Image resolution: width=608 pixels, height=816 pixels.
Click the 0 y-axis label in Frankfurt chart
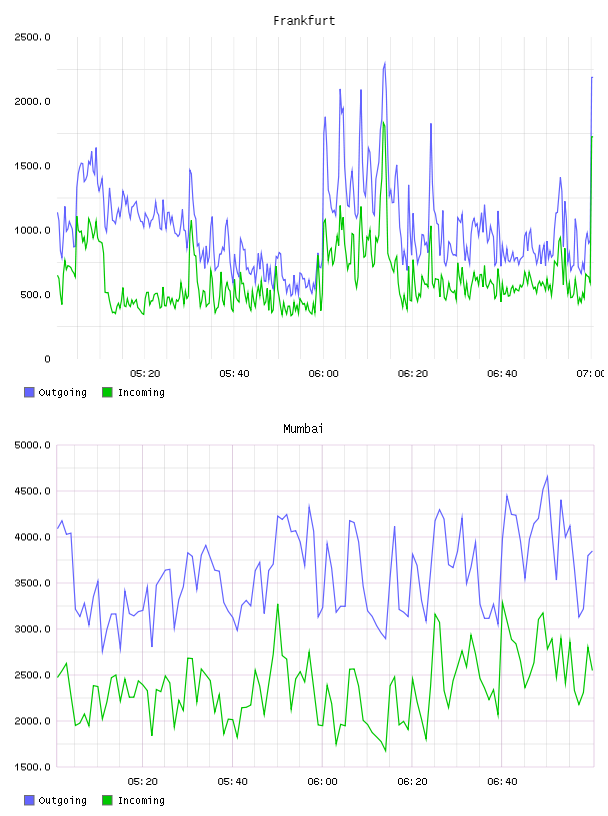pyautogui.click(x=47, y=359)
